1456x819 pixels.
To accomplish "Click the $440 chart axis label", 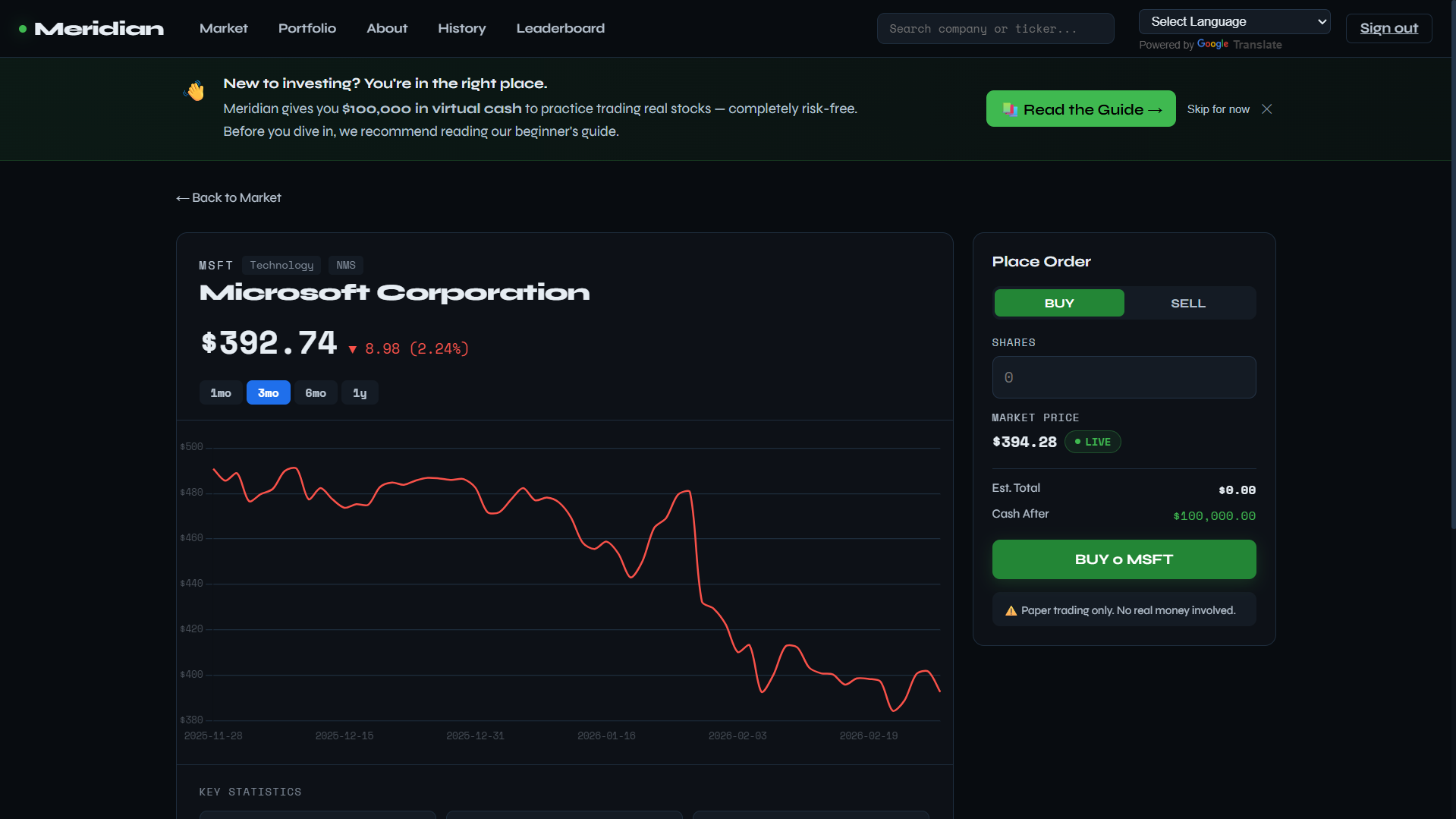I will [191, 583].
